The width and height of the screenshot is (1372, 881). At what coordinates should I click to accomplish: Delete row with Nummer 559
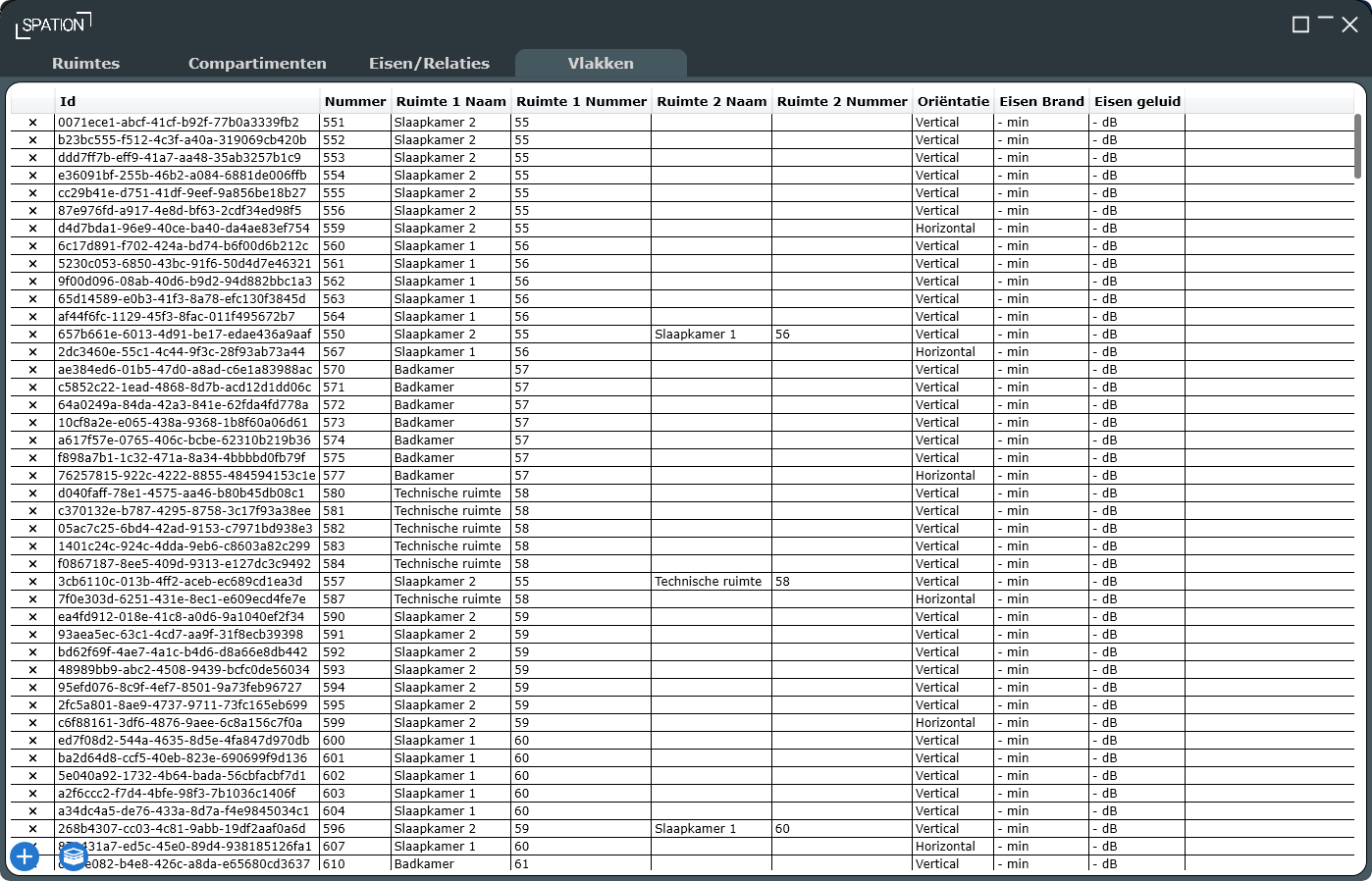[x=32, y=229]
